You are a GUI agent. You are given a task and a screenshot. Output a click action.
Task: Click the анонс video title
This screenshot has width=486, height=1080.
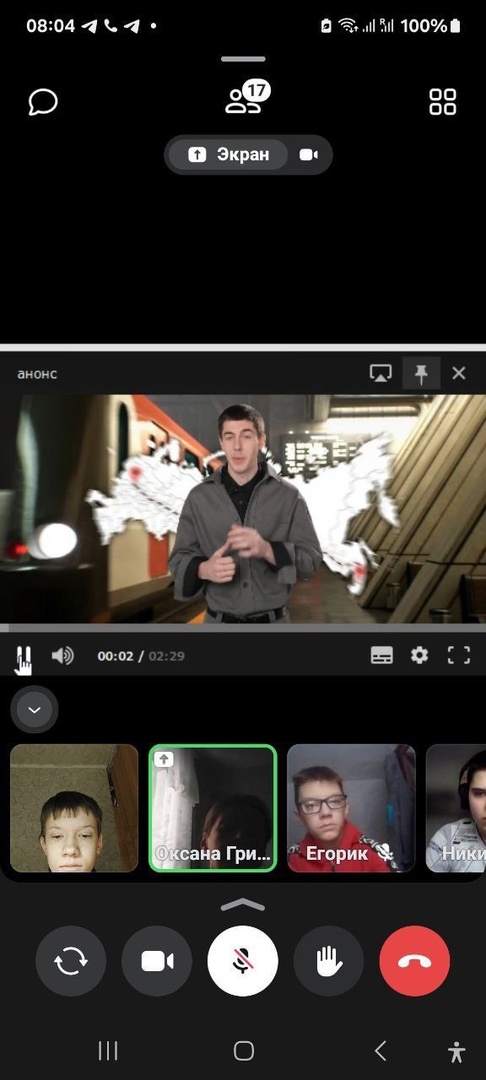coord(37,374)
